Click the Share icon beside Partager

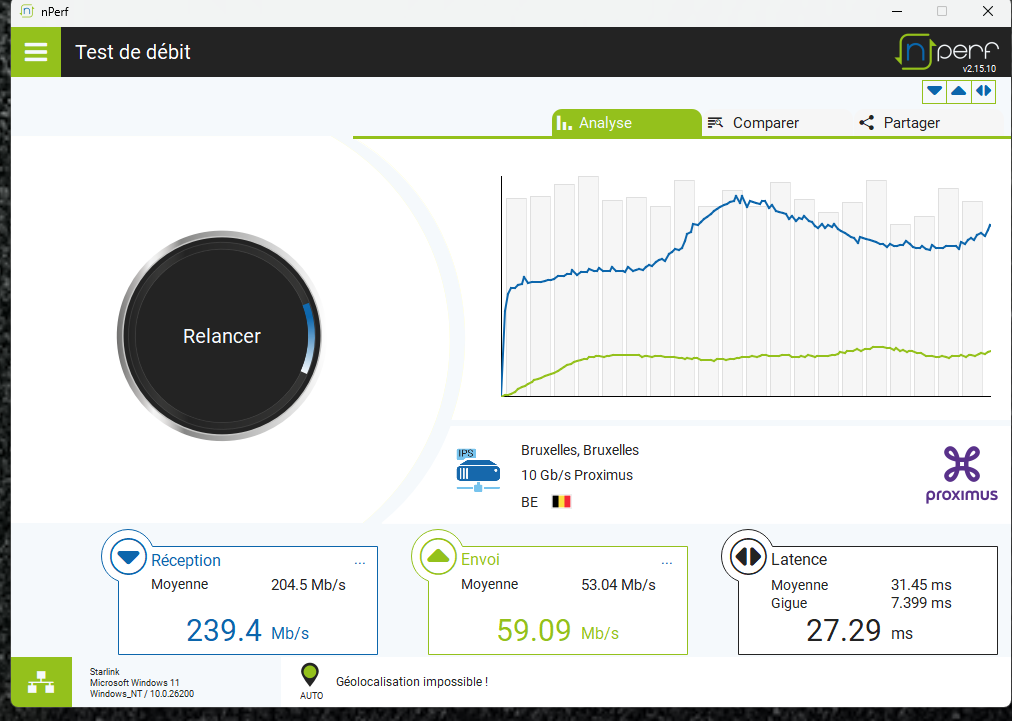[867, 123]
